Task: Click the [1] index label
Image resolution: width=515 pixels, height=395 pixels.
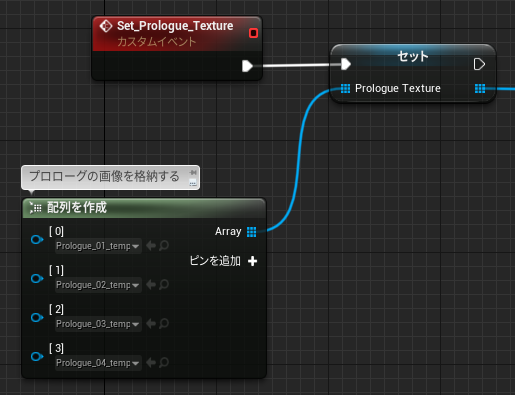Action: [x=56, y=270]
